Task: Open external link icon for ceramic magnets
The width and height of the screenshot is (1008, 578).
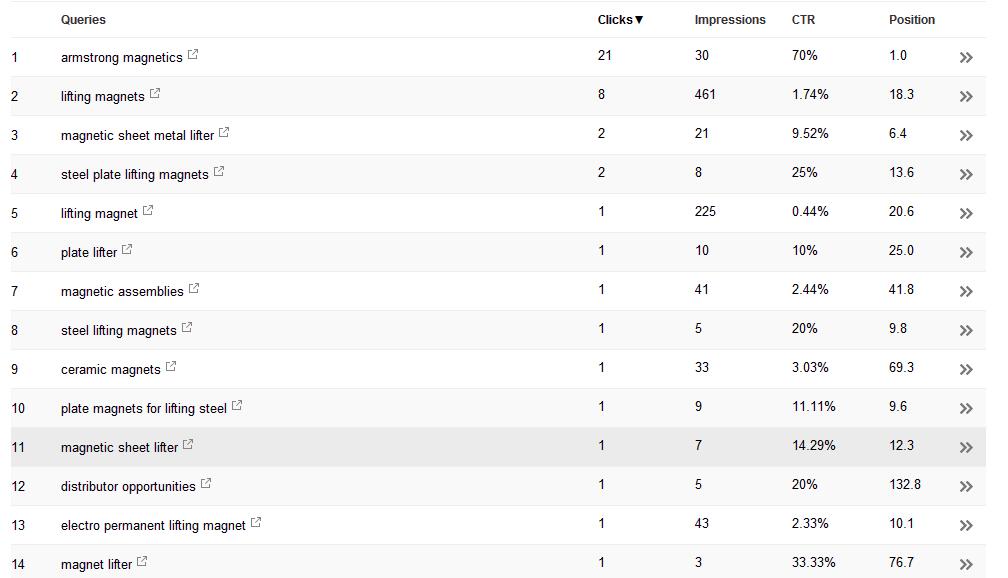Action: coord(170,366)
